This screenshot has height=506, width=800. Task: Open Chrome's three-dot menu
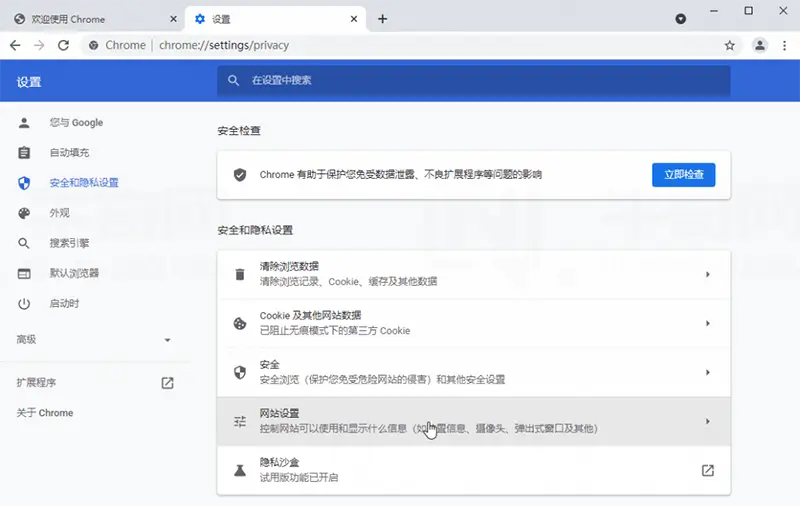click(x=785, y=45)
